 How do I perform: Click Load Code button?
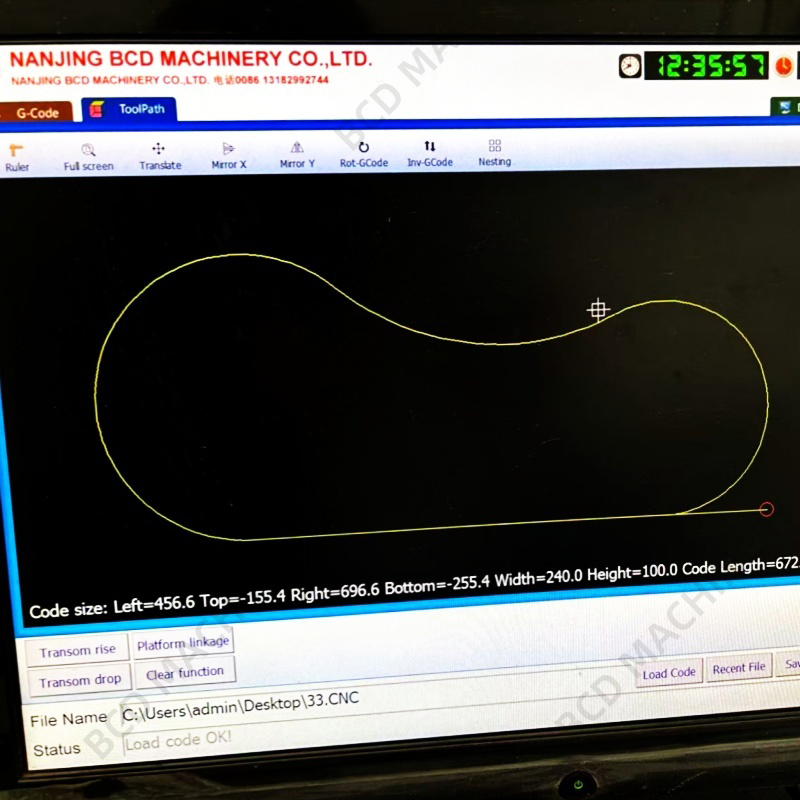[669, 673]
